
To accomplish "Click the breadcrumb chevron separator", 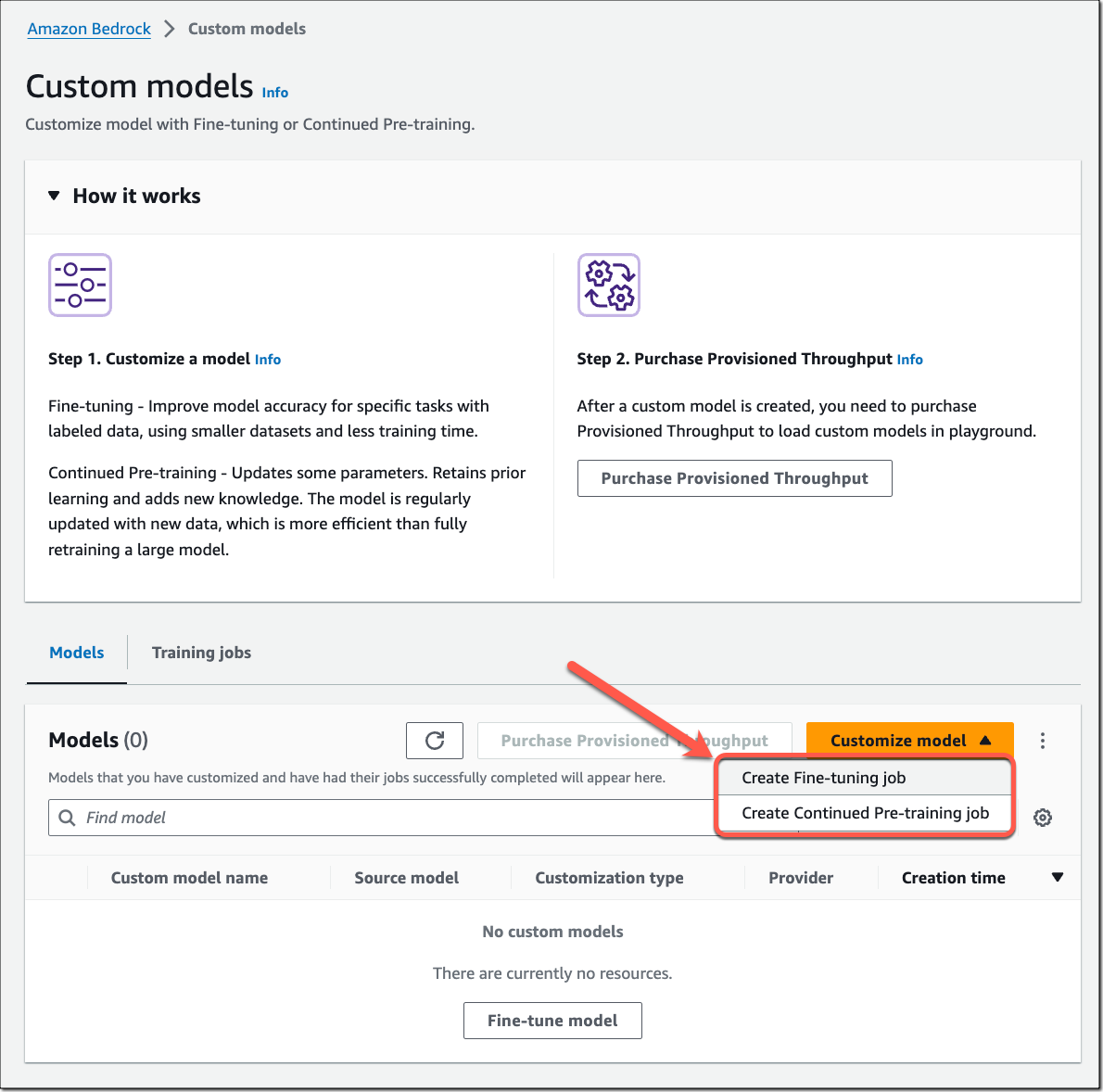I will pyautogui.click(x=170, y=29).
